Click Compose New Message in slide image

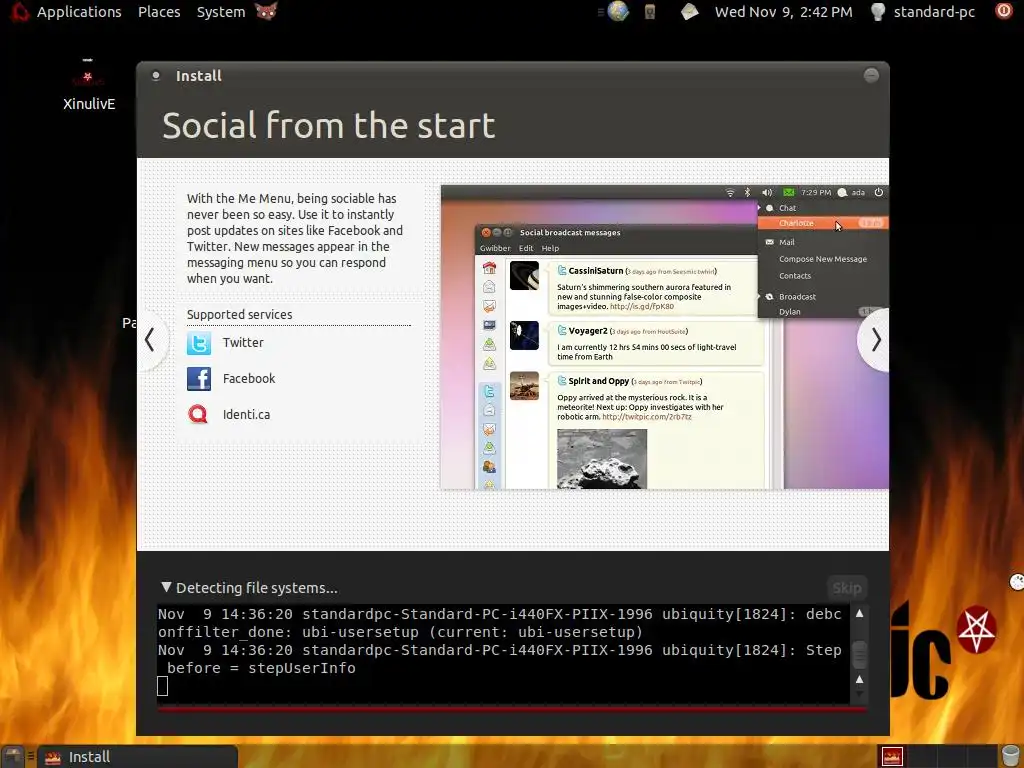coord(823,259)
